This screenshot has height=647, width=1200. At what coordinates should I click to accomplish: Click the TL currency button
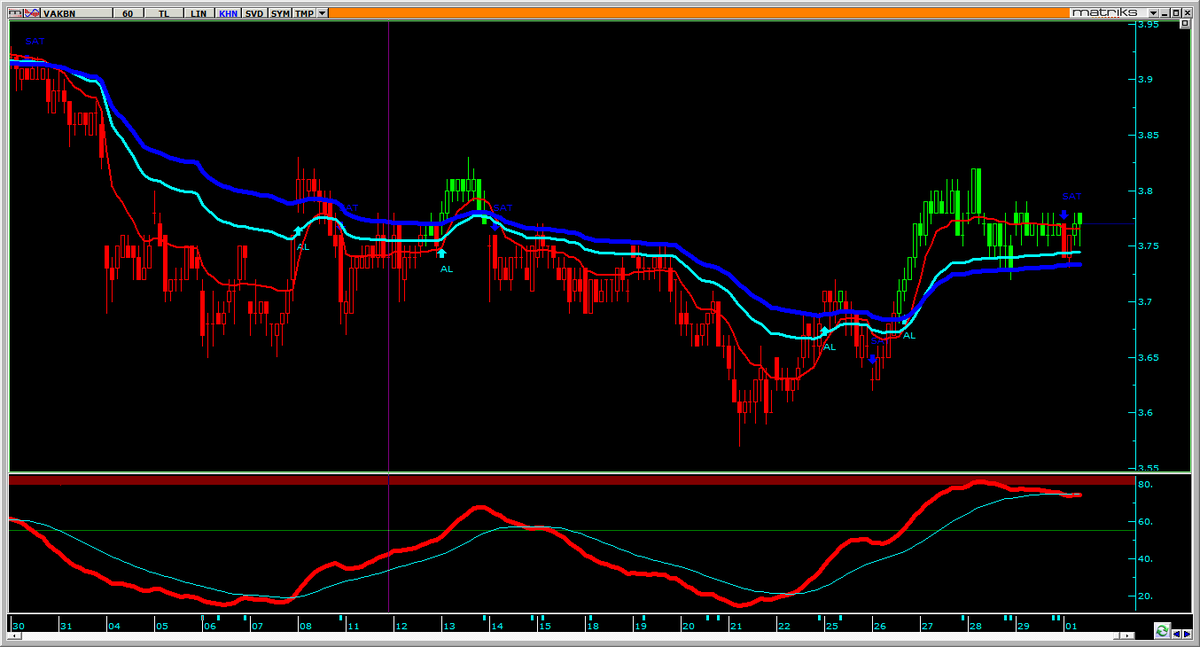164,13
